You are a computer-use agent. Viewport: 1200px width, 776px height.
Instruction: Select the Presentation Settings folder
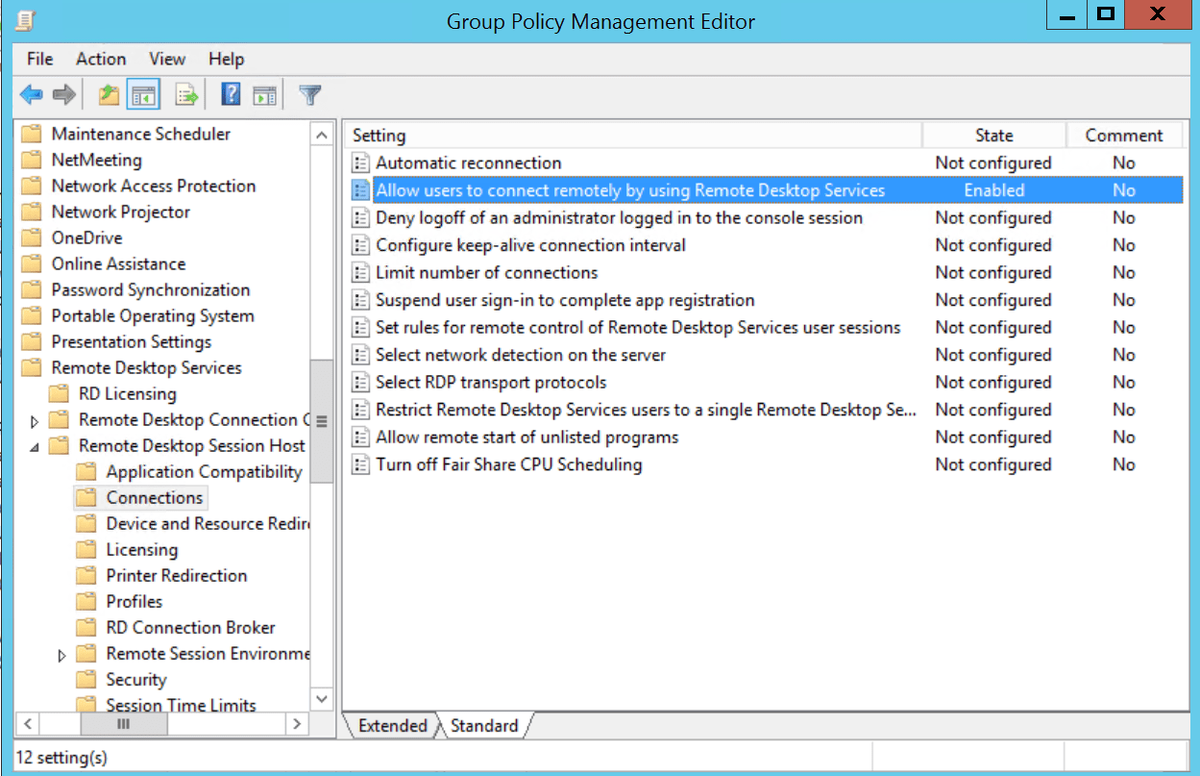131,342
